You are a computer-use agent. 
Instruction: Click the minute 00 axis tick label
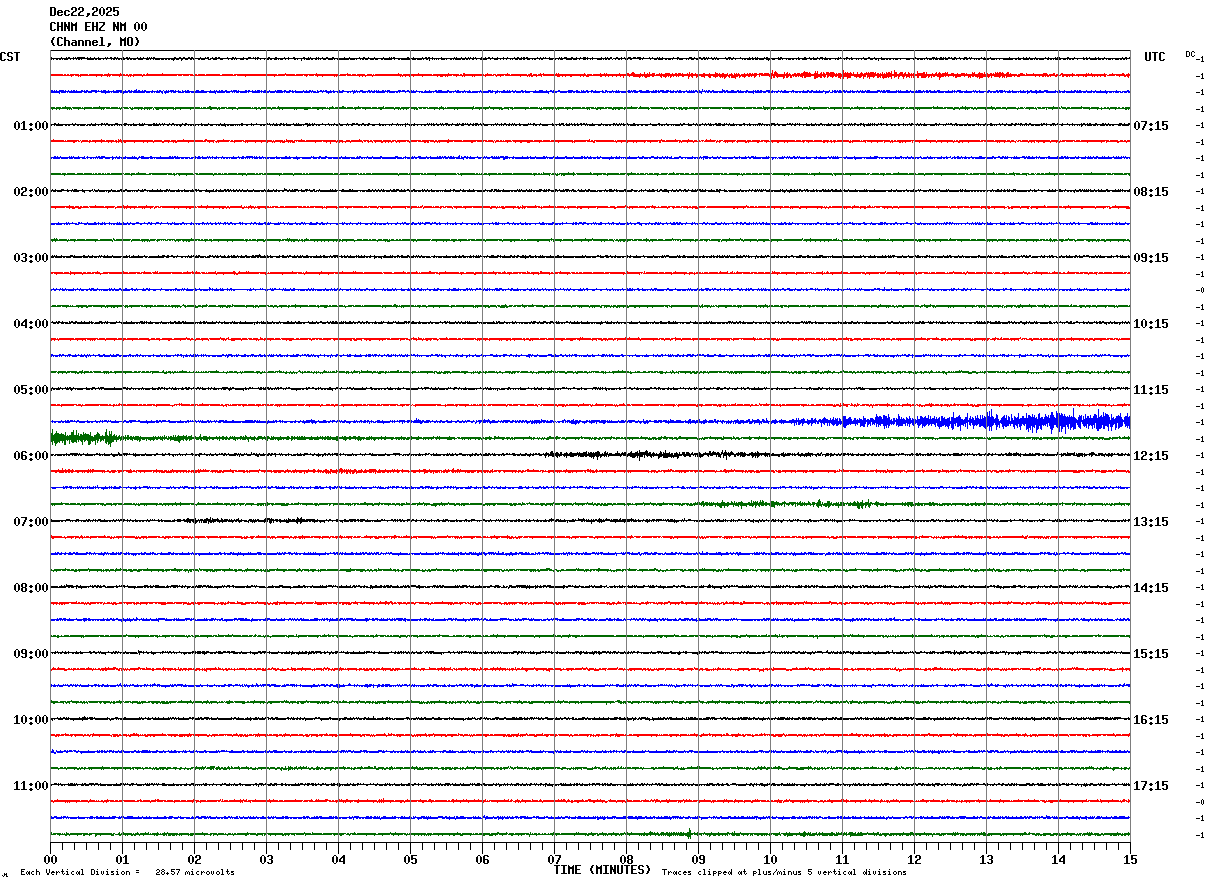[x=50, y=859]
